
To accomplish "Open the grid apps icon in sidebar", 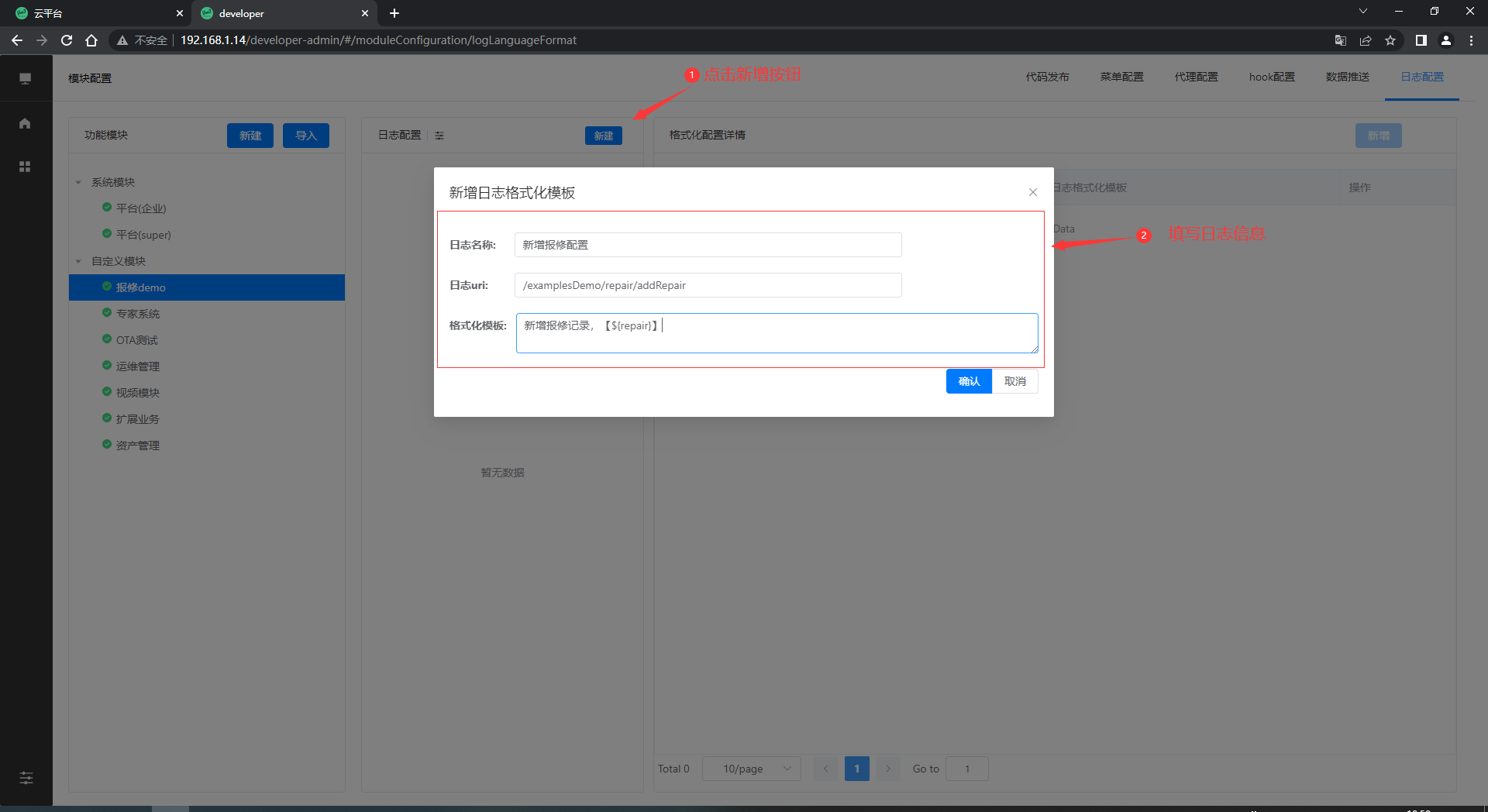I will (25, 167).
